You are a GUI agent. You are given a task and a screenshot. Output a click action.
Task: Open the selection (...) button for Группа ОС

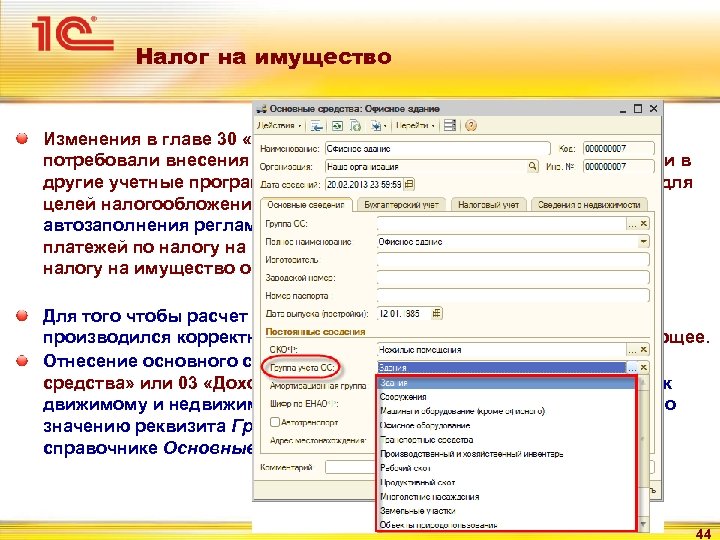pos(632,224)
